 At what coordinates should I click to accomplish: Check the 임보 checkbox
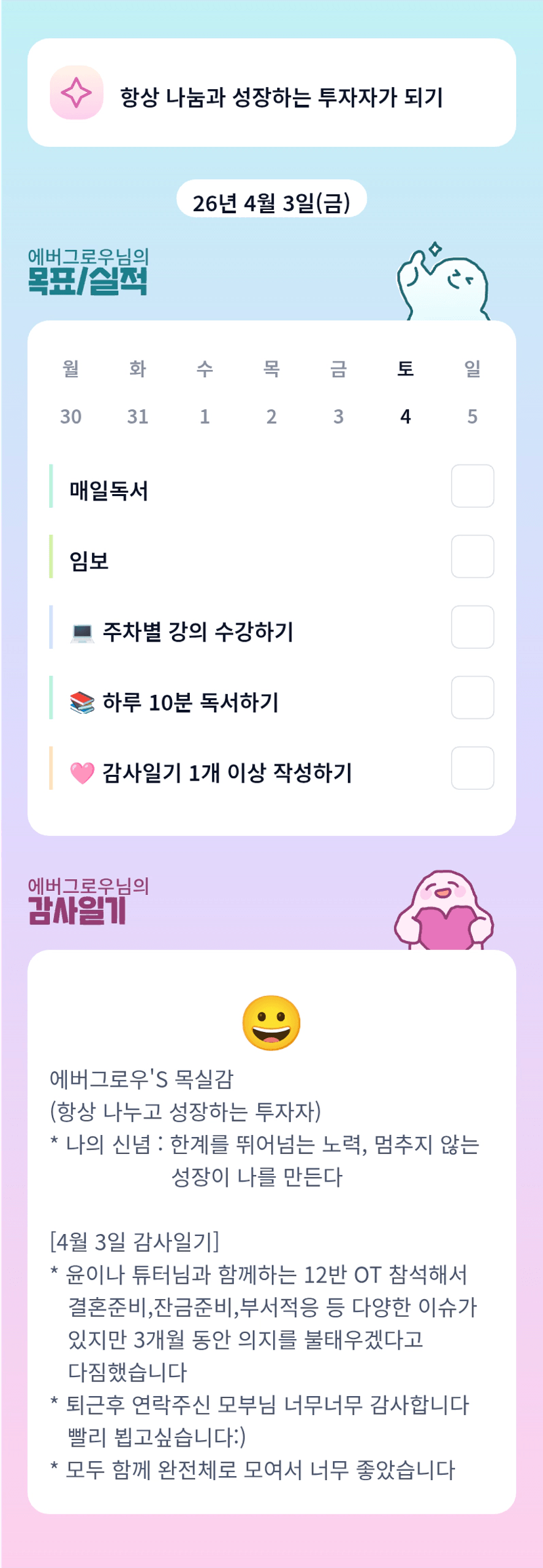click(x=472, y=556)
